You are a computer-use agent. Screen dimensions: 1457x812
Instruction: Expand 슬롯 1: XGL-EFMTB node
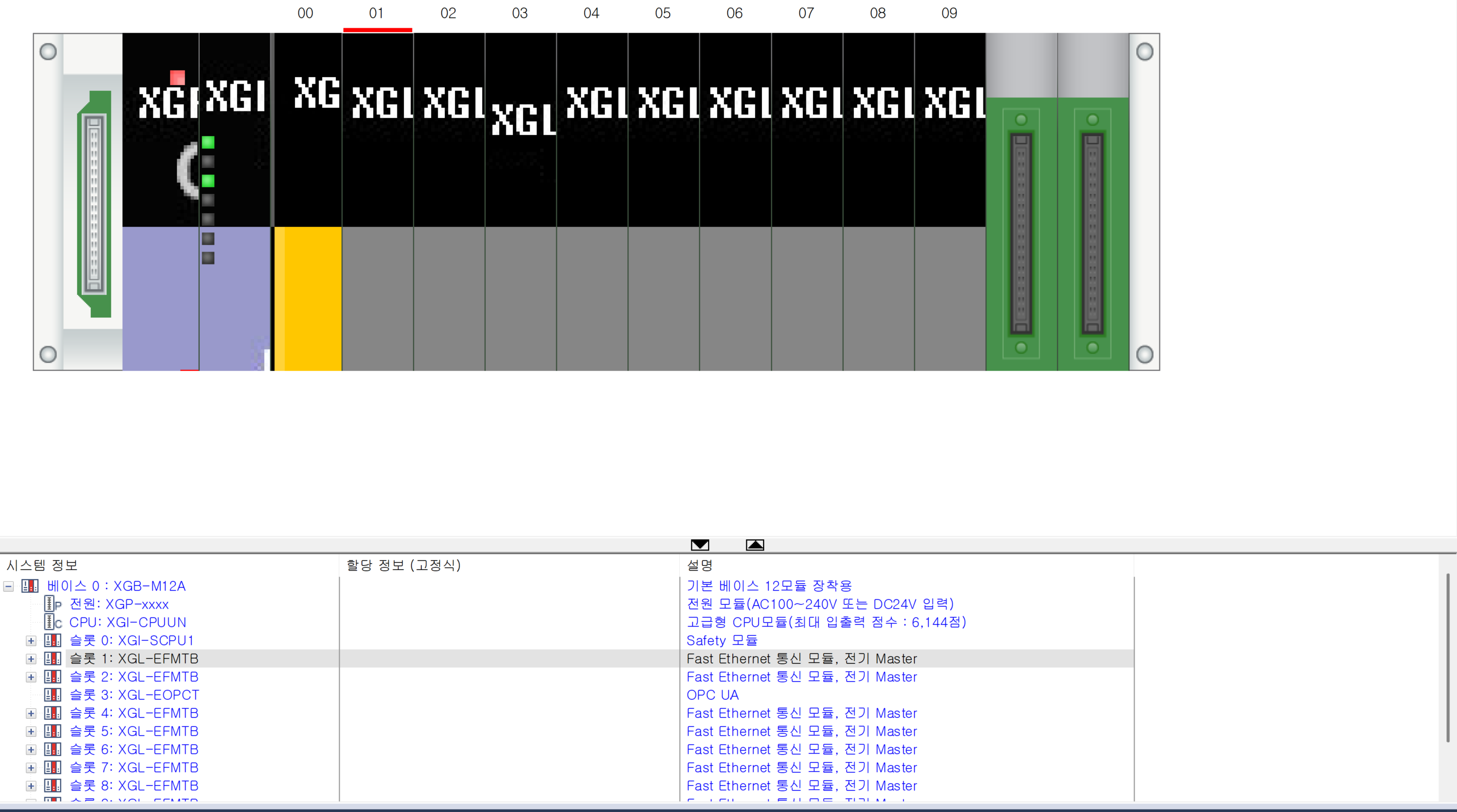pos(31,659)
